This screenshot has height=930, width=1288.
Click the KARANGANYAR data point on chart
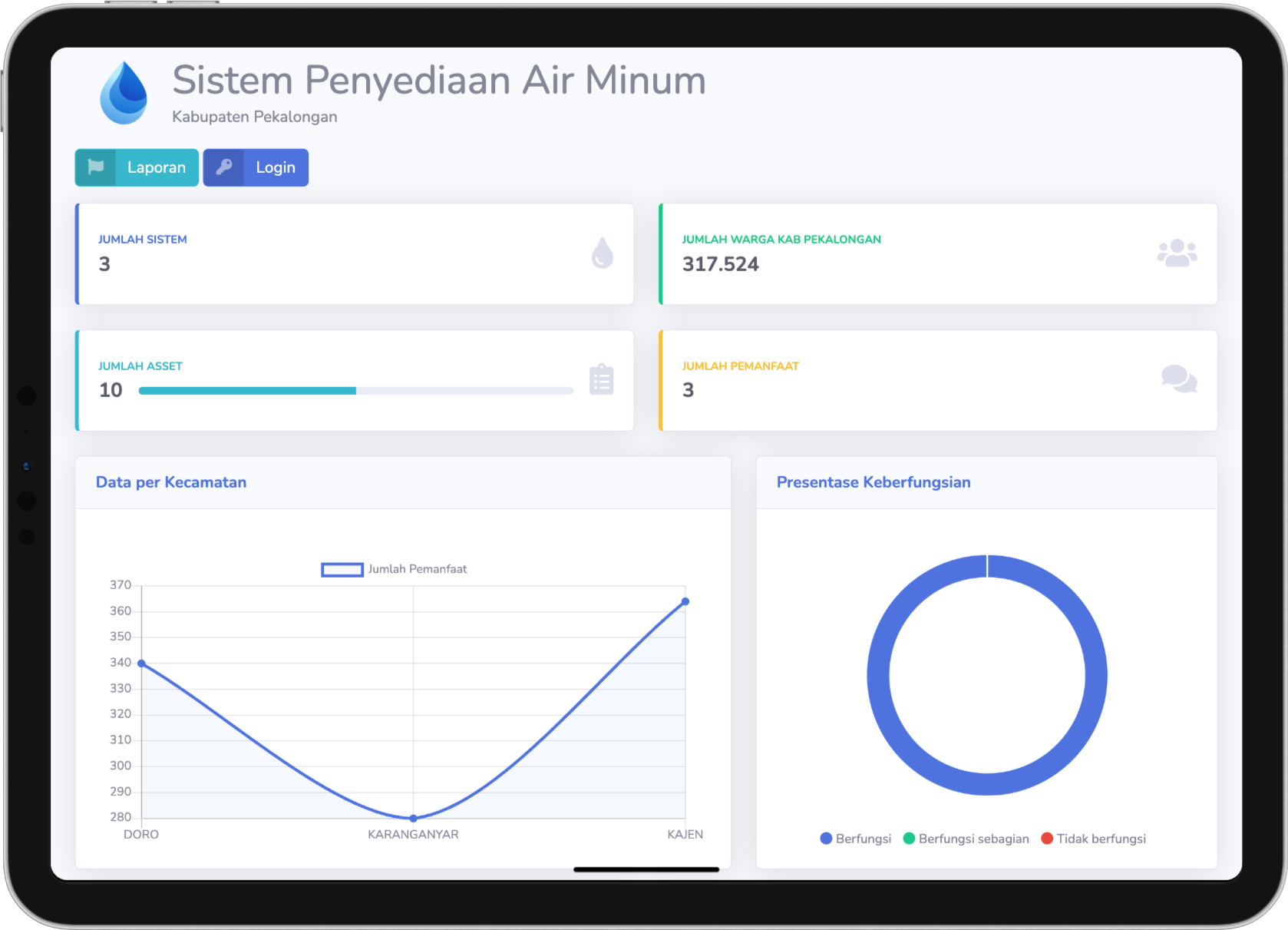[x=413, y=819]
